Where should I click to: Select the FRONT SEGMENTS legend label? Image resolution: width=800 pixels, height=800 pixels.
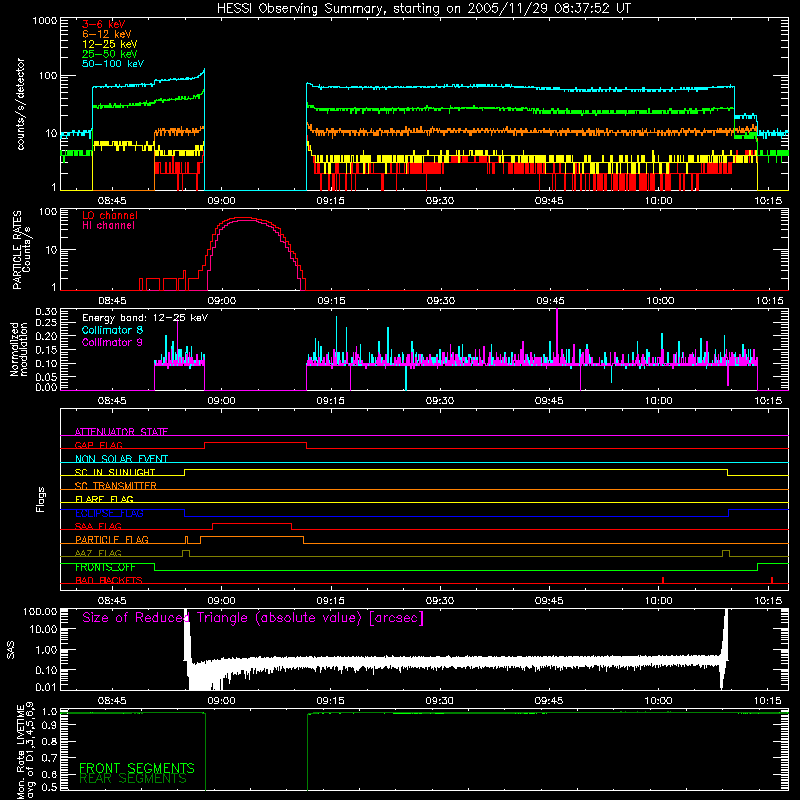(x=137, y=768)
